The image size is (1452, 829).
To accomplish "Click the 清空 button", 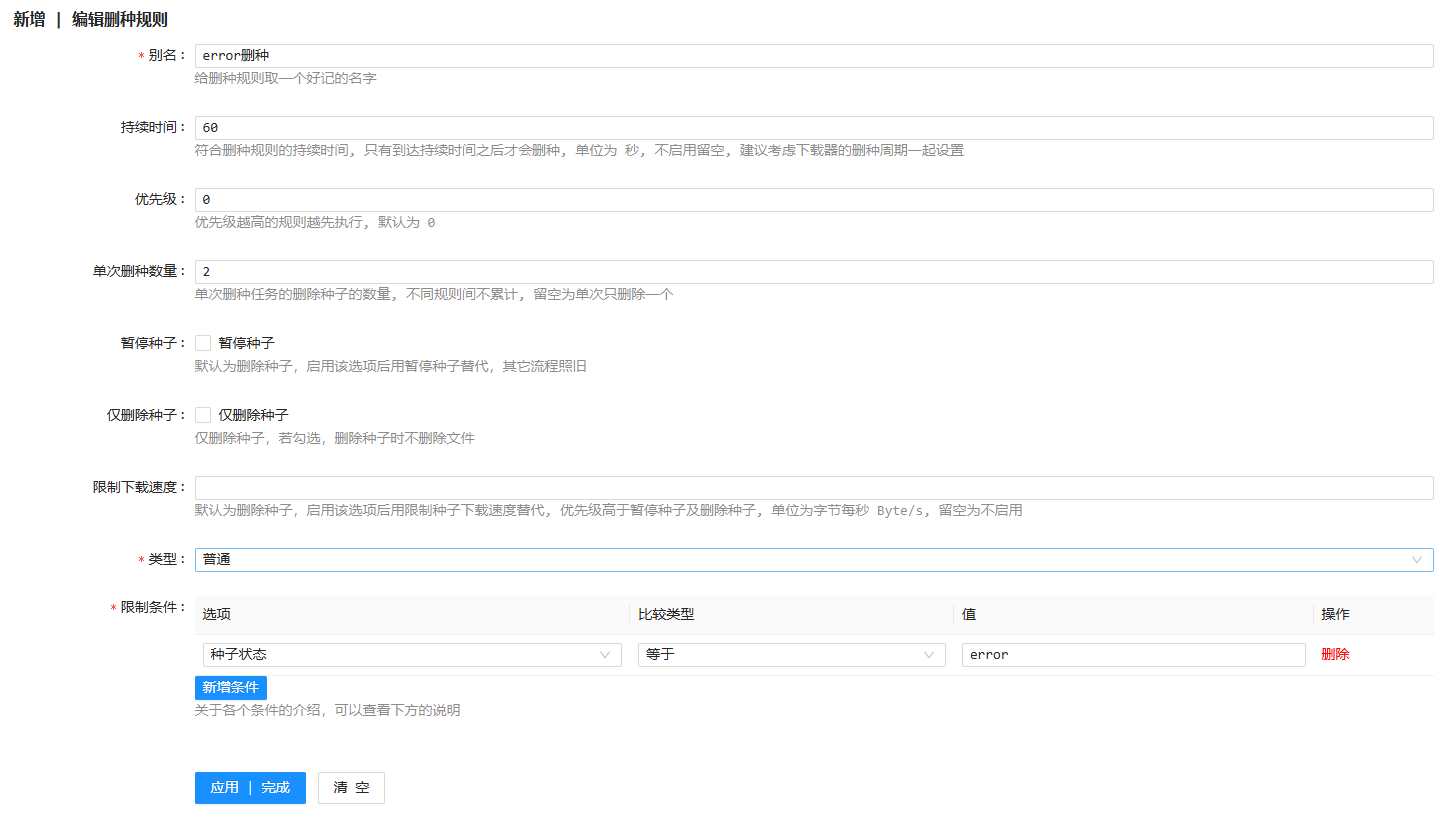I will (351, 788).
